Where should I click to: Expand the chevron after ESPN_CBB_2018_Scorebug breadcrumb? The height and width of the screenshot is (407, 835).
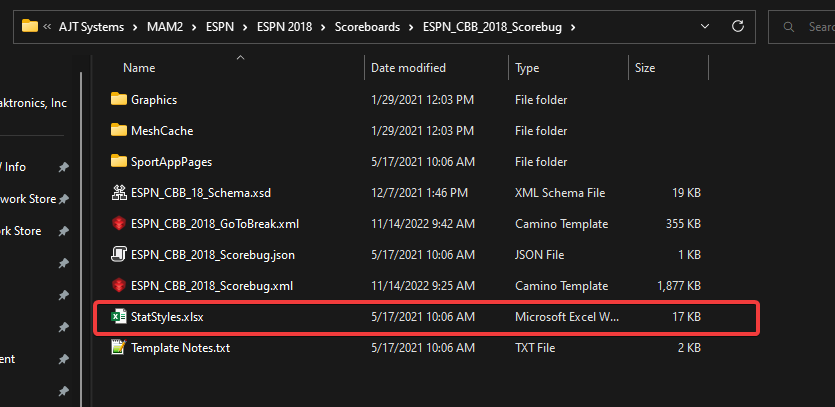572,26
